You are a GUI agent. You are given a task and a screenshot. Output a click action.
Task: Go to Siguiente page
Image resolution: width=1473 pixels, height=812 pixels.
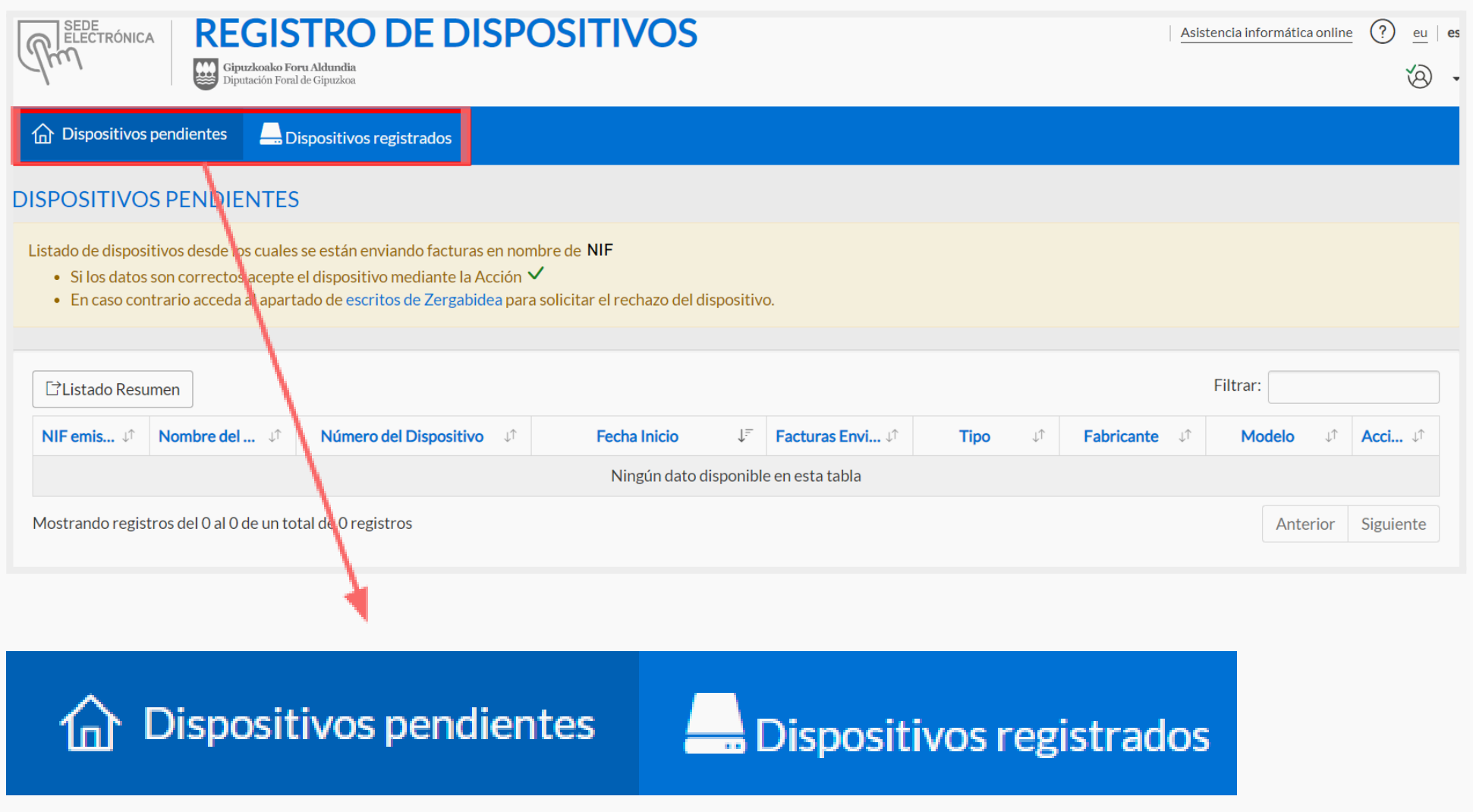pyautogui.click(x=1393, y=524)
